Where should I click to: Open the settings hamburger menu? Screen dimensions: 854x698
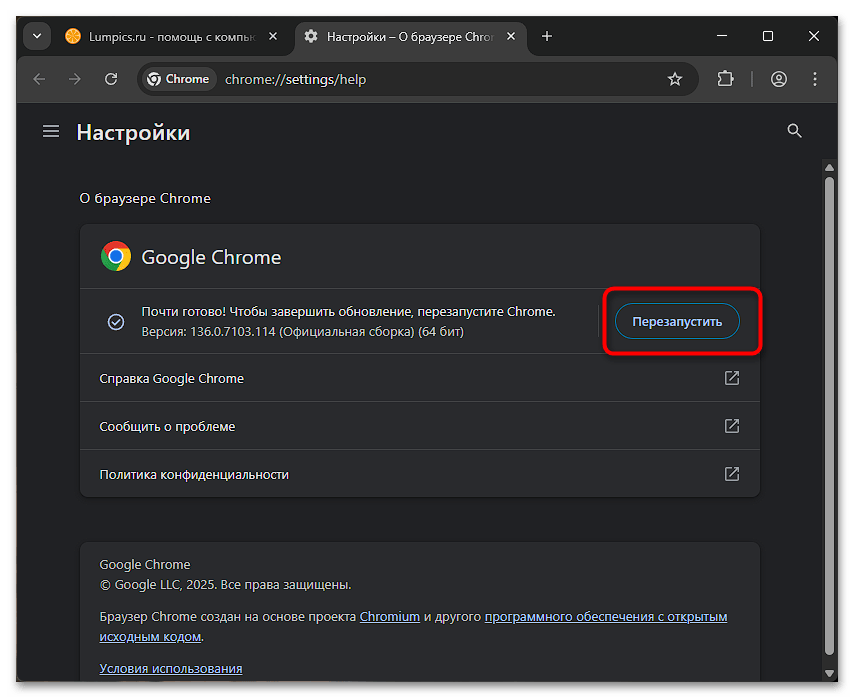(x=51, y=131)
